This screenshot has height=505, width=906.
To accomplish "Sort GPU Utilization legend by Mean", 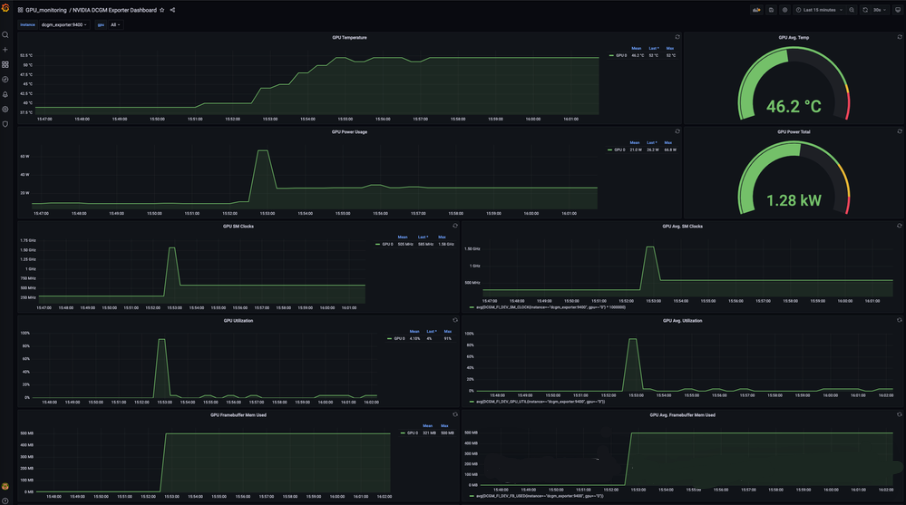I will 414,332.
